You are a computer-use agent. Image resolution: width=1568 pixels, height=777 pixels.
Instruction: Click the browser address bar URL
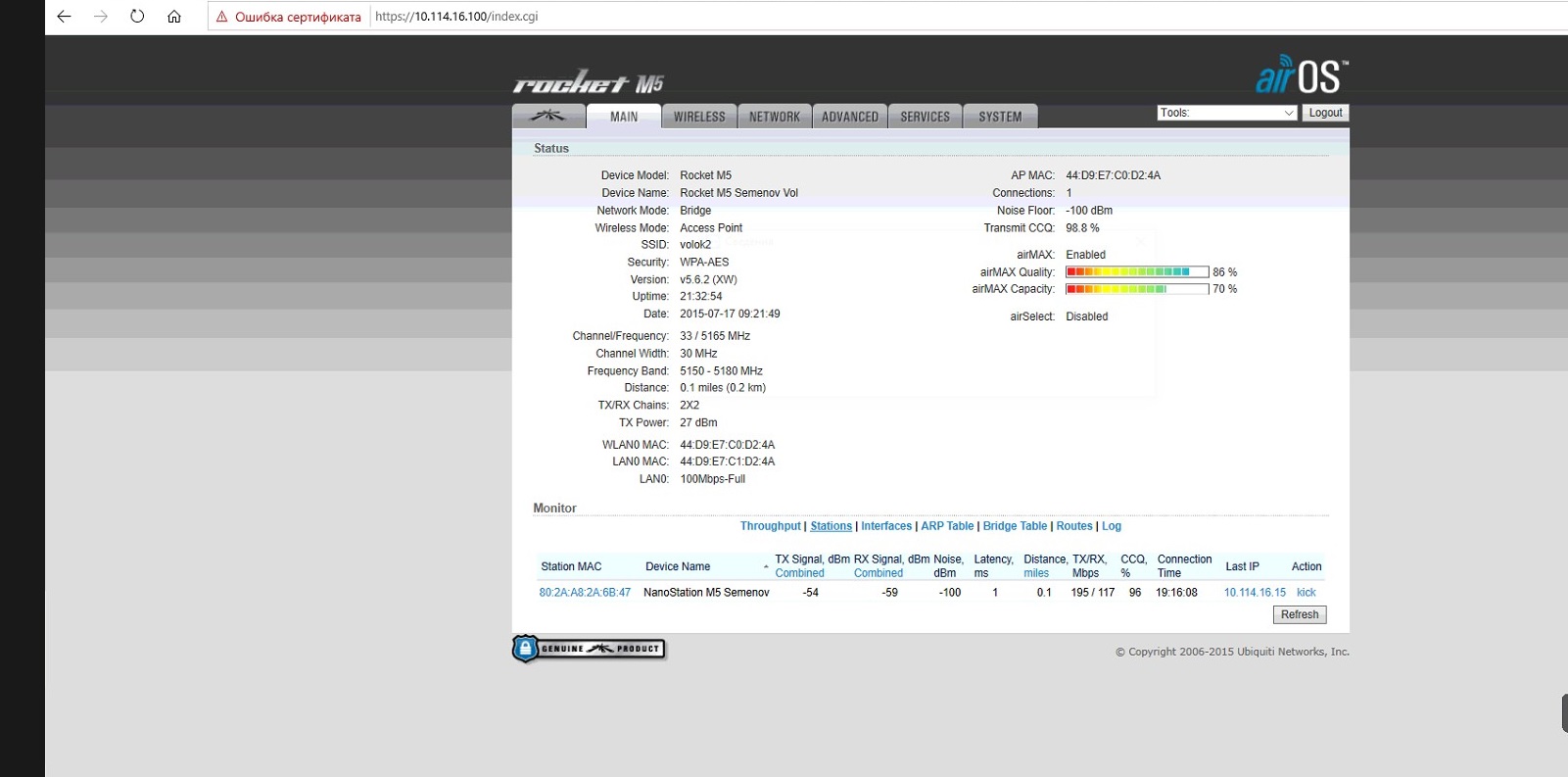[x=456, y=17]
